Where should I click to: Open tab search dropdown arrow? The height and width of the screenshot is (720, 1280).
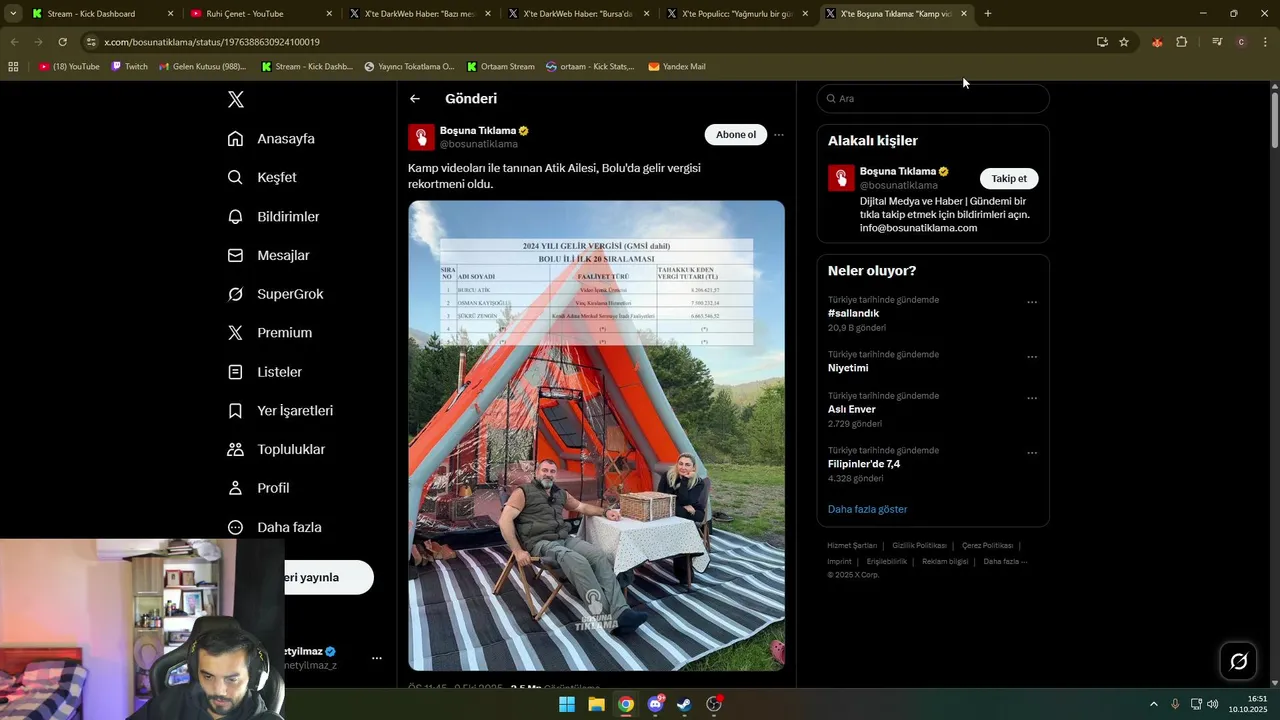tap(13, 14)
